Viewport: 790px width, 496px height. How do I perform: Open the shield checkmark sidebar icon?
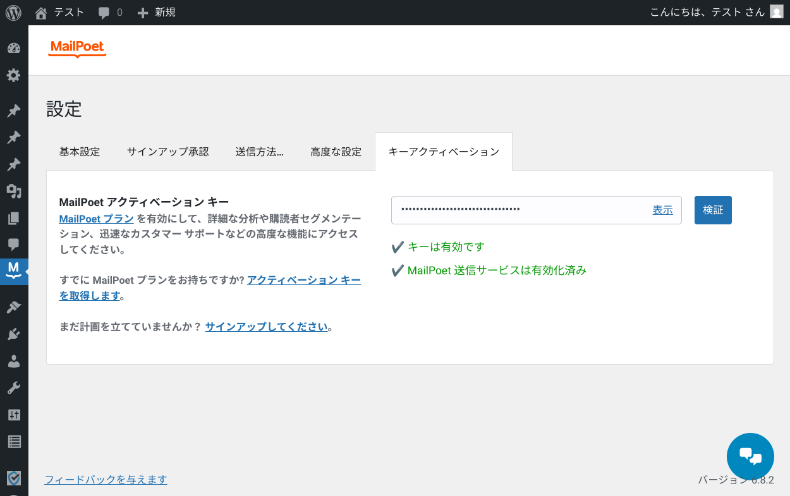pos(14,478)
